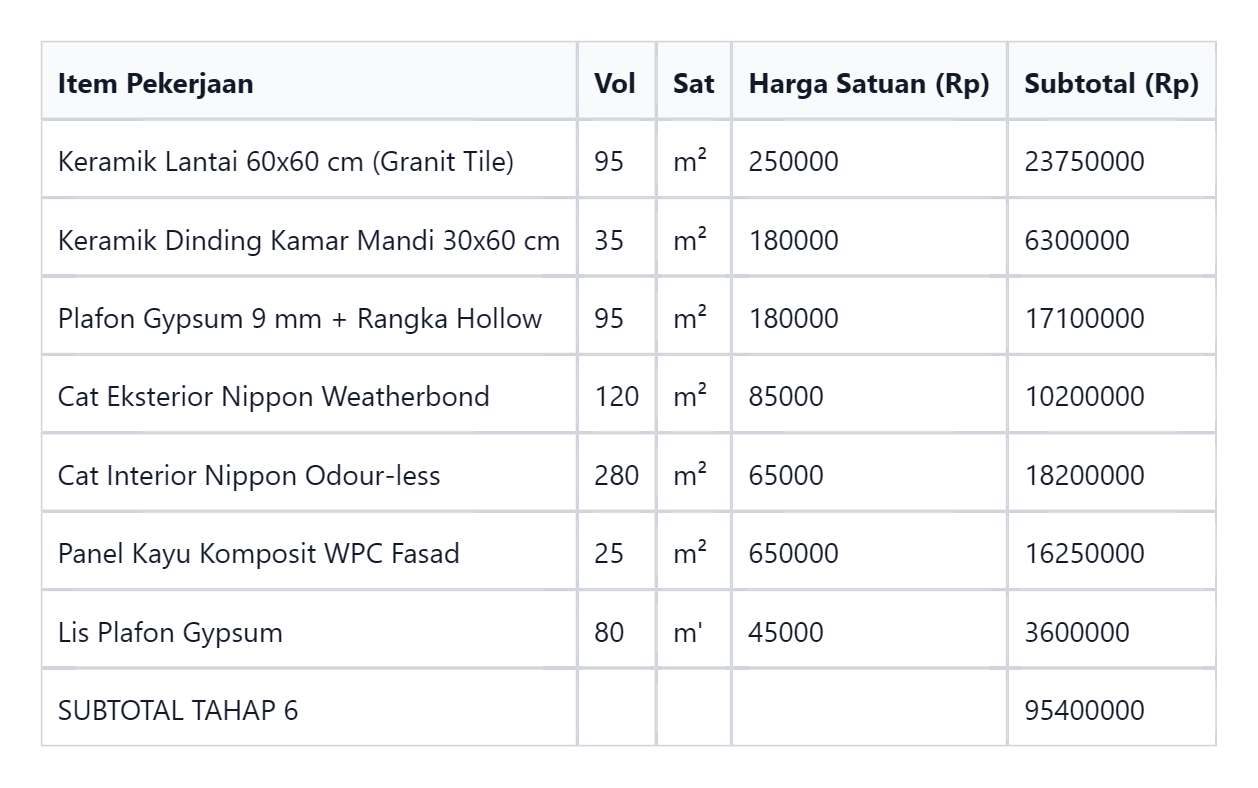Select Keramik Lantai 60x60 cm cell
This screenshot has width=1258, height=788.
tap(309, 161)
